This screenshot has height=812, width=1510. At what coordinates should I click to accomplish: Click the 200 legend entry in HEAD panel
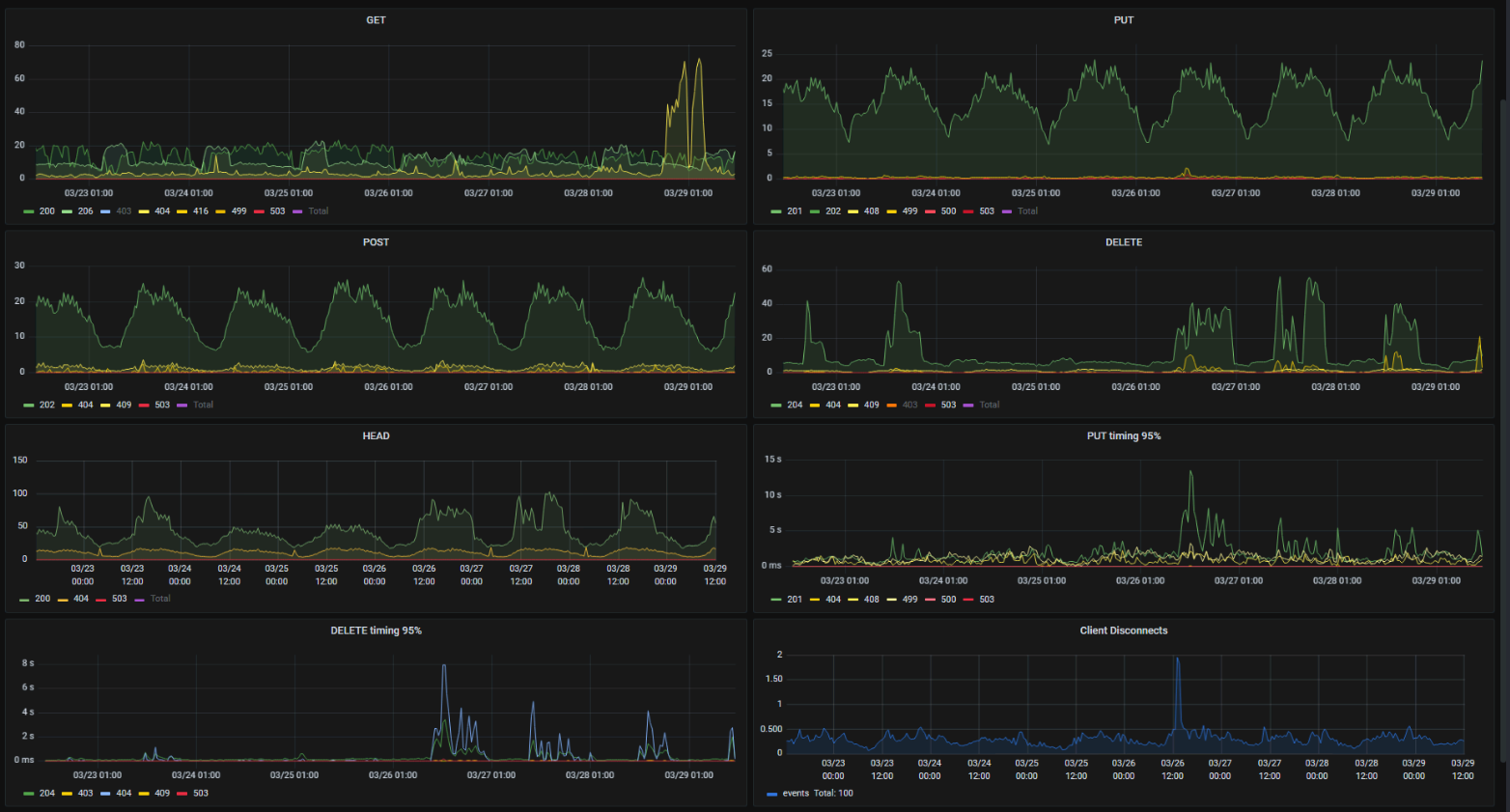(x=35, y=599)
